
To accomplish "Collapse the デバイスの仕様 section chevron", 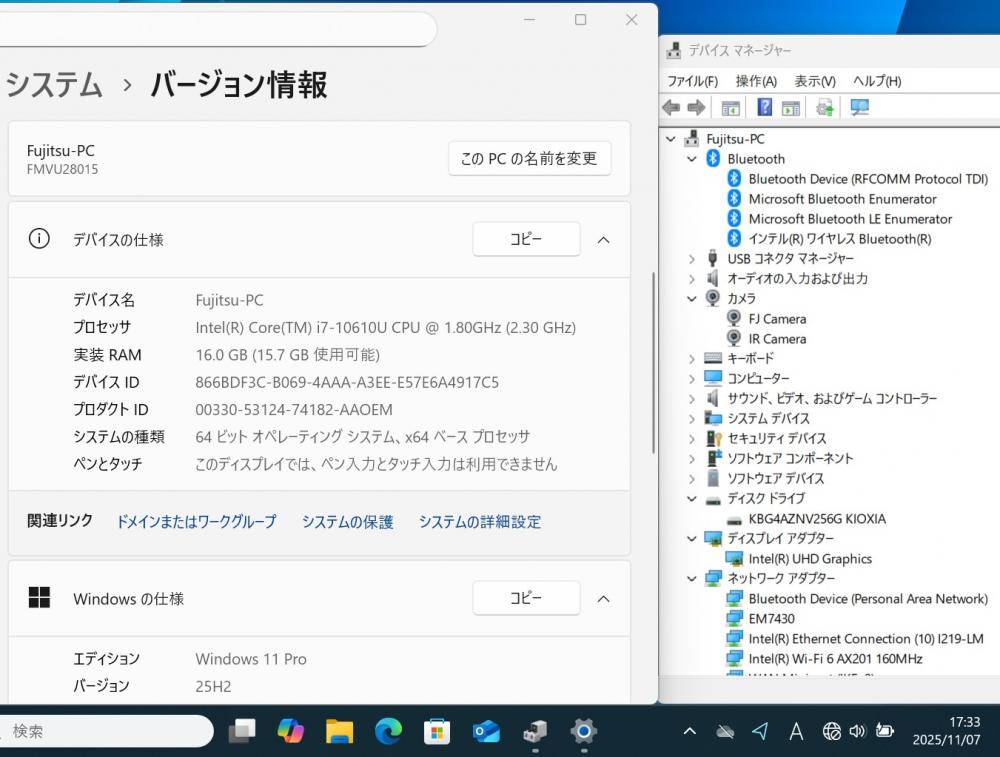I will (x=603, y=240).
